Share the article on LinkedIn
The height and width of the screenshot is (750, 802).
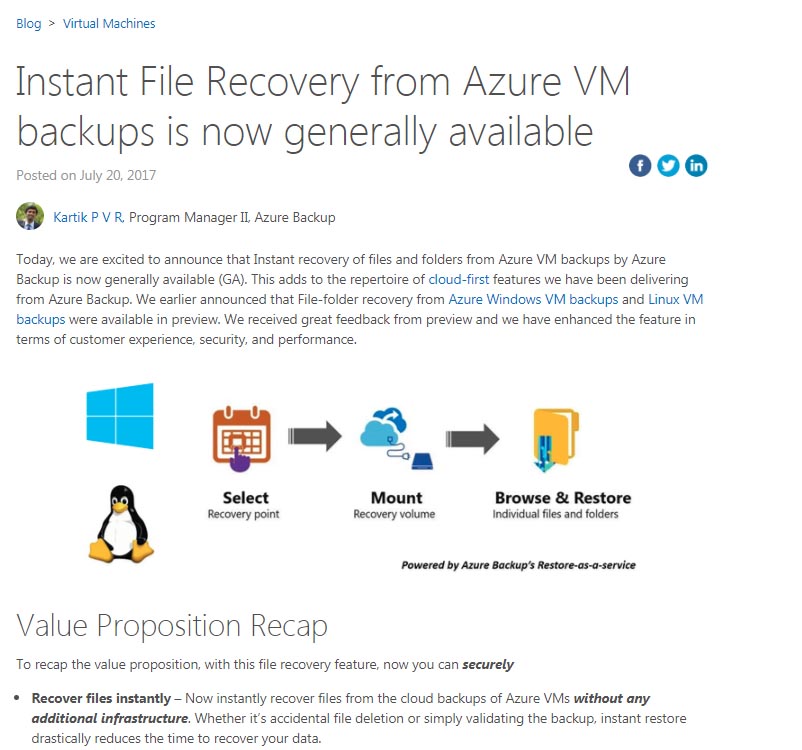[696, 165]
